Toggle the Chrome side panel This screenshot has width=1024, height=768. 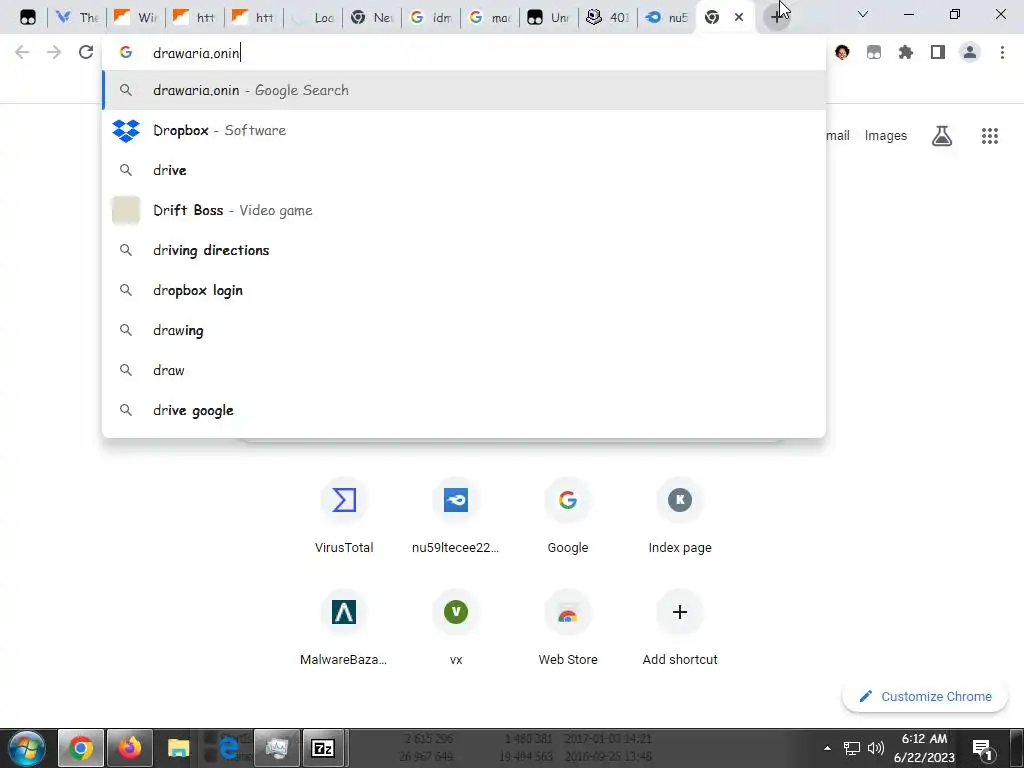pos(938,52)
